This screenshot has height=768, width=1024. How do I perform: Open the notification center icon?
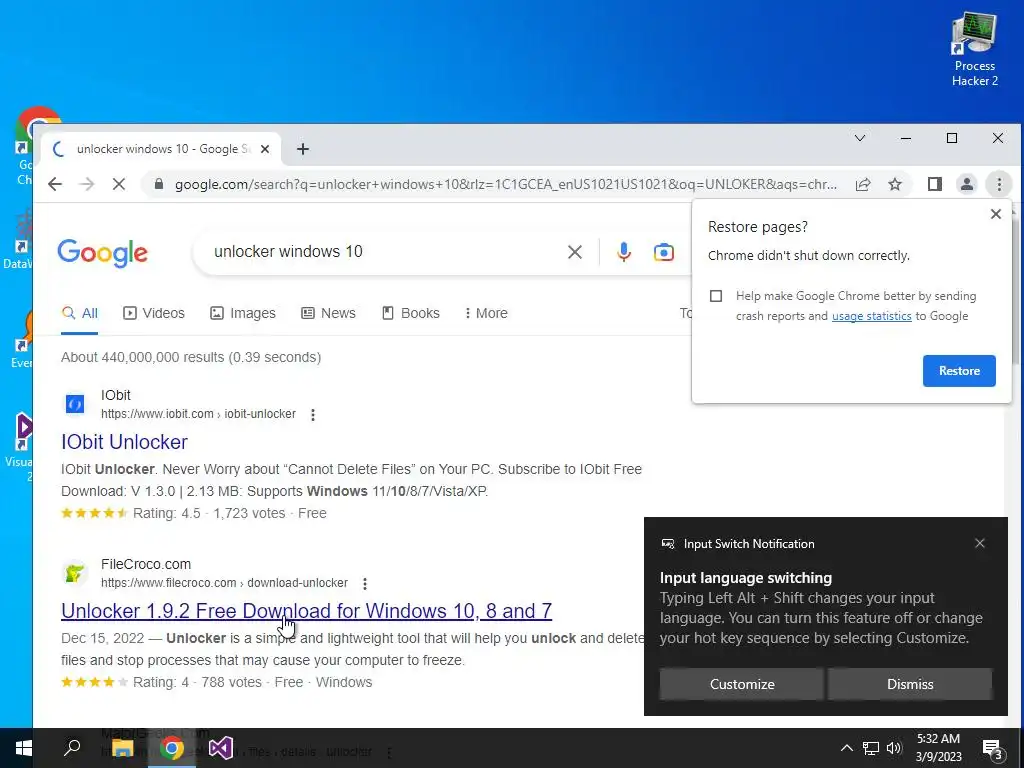point(993,749)
